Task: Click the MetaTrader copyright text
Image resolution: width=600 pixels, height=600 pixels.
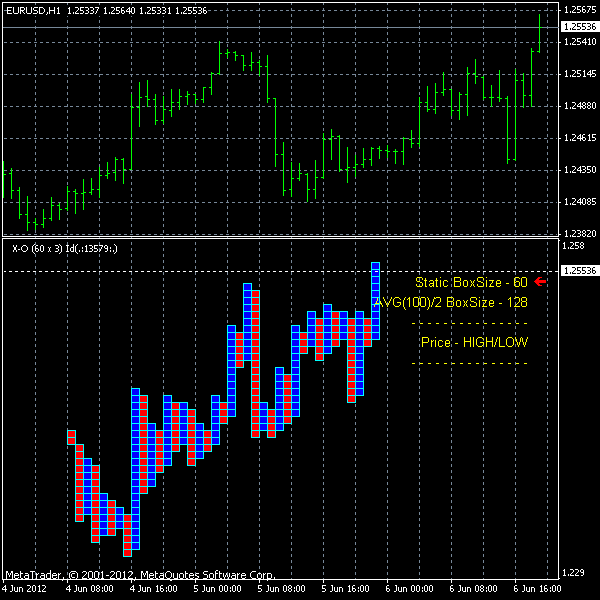Action: 140,575
